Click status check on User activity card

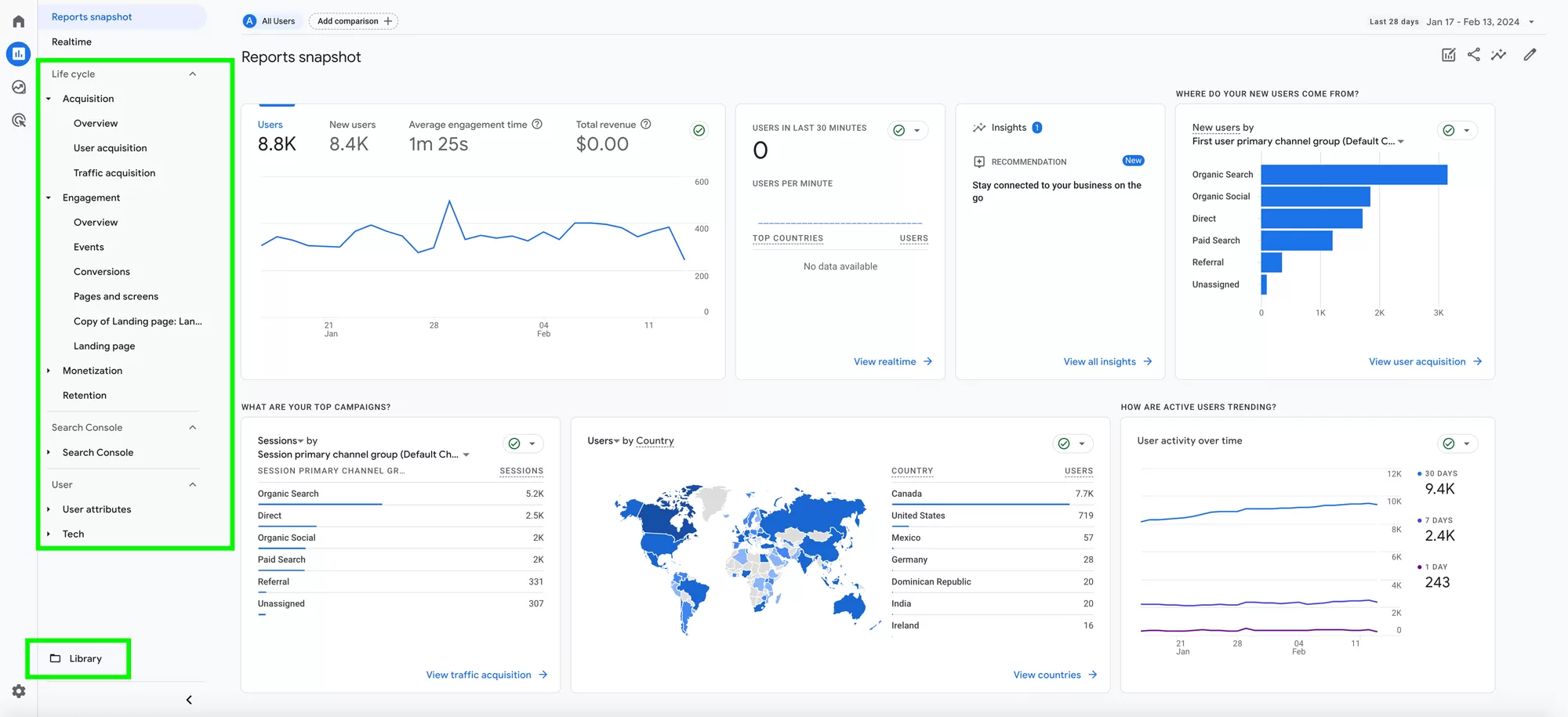click(1449, 444)
